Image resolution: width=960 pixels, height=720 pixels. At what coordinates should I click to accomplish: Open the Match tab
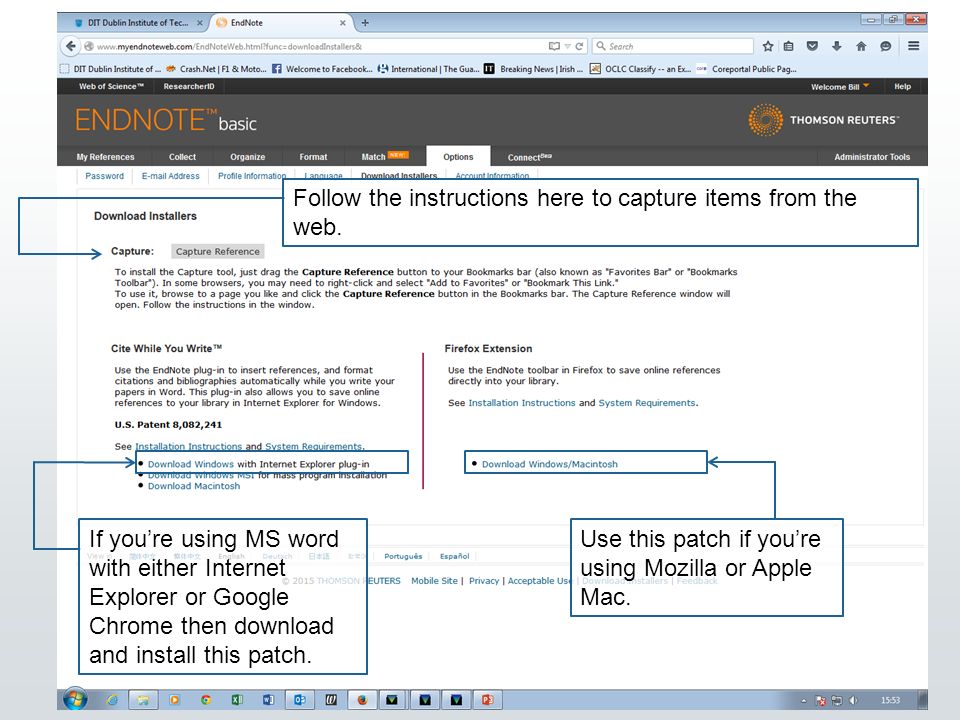[x=384, y=157]
